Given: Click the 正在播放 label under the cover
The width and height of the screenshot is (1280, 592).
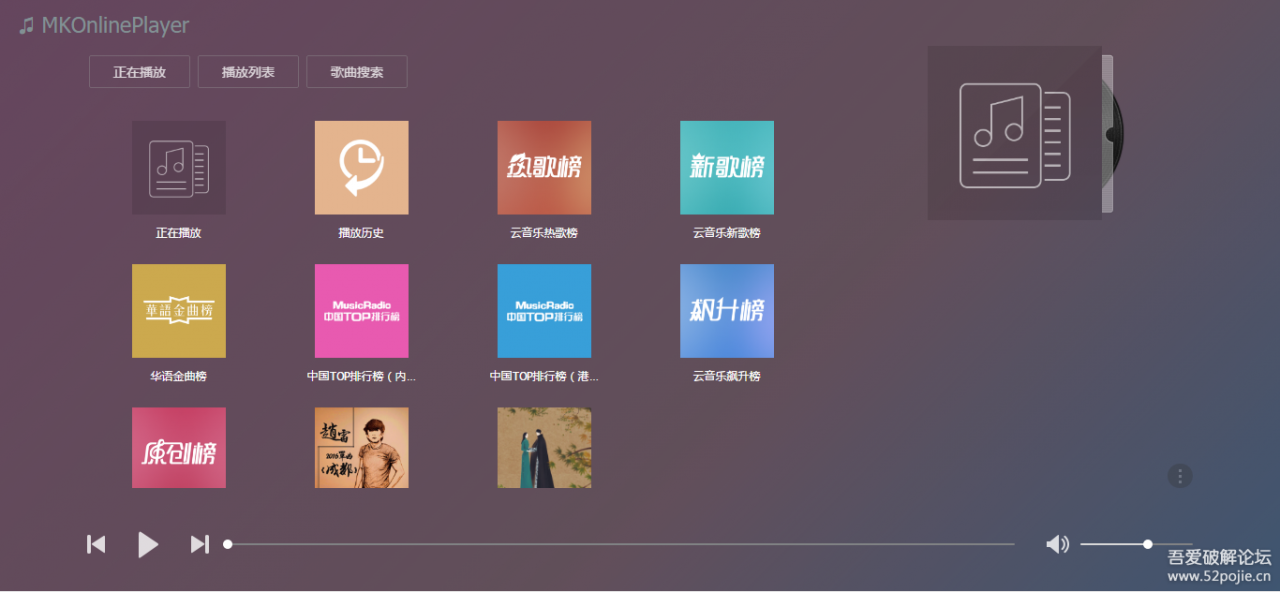Looking at the screenshot, I should tap(179, 233).
